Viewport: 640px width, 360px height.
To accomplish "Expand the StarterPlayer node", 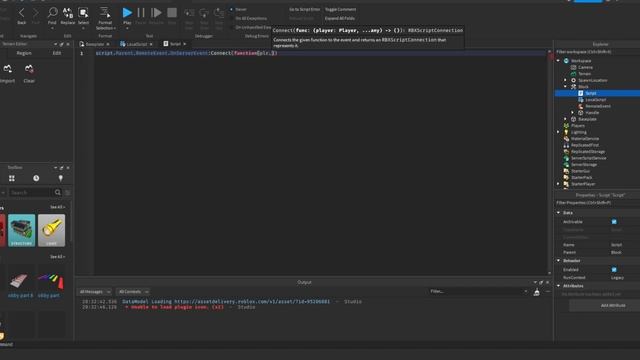I will tap(558, 184).
